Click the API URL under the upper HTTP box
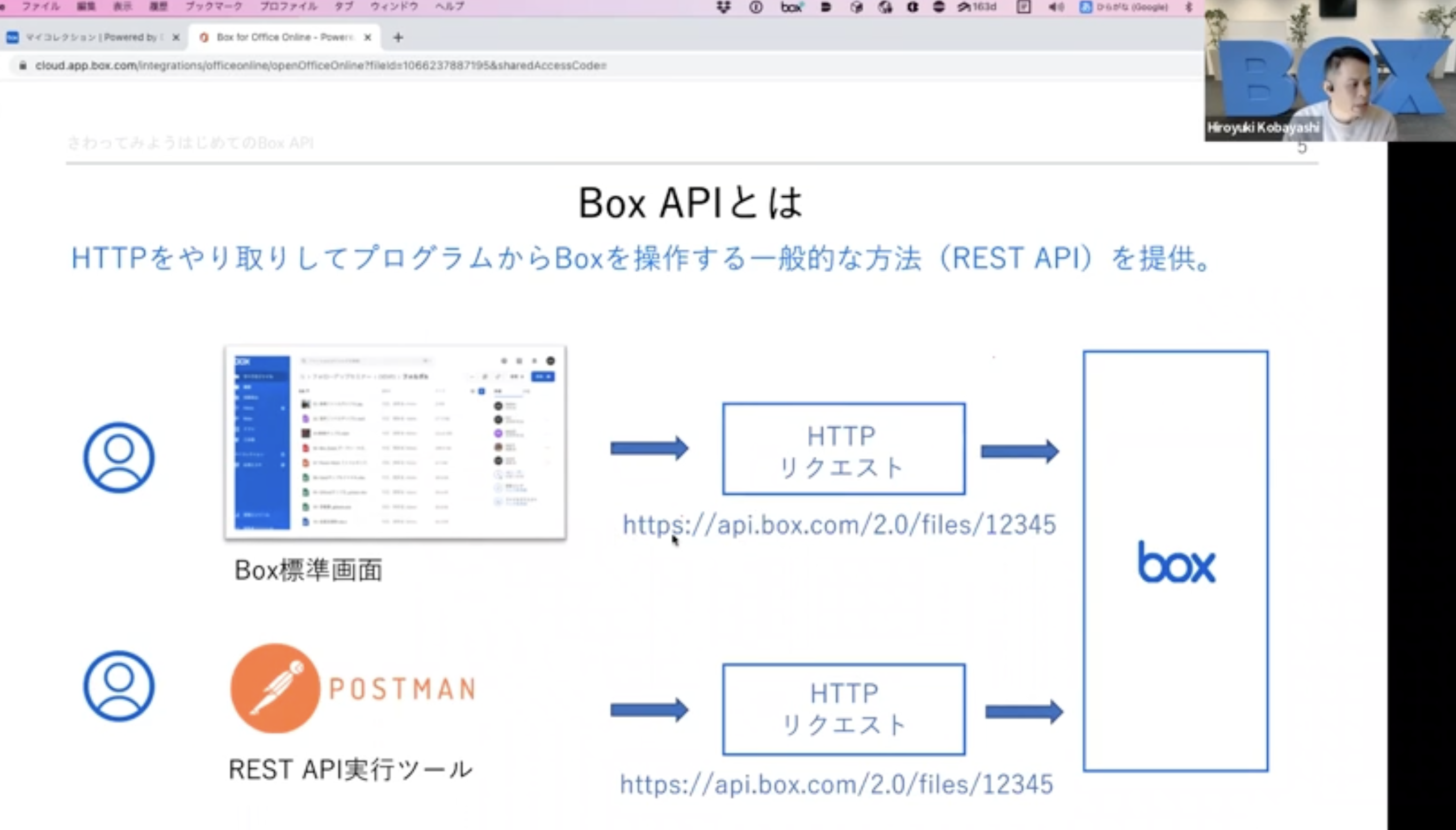 click(839, 525)
